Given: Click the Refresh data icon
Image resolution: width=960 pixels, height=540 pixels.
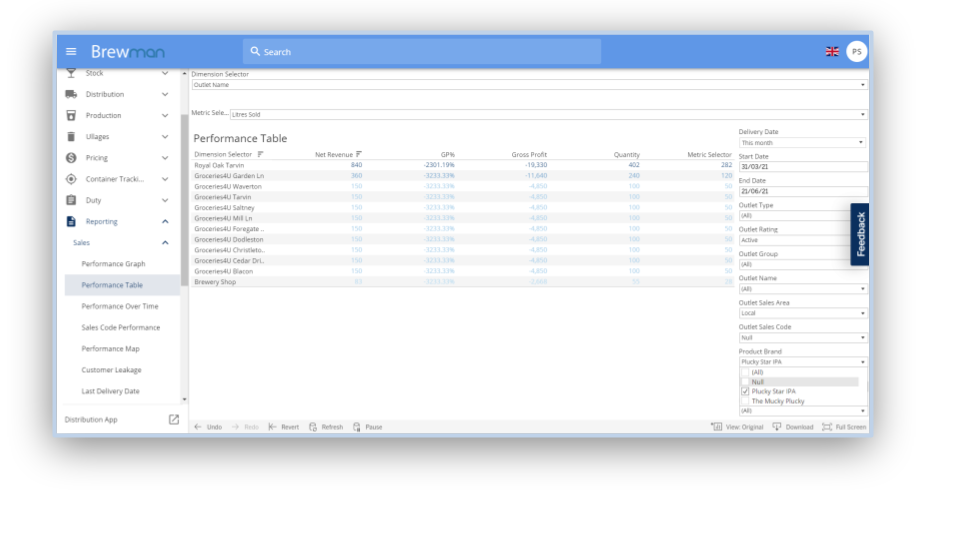Looking at the screenshot, I should pos(313,427).
